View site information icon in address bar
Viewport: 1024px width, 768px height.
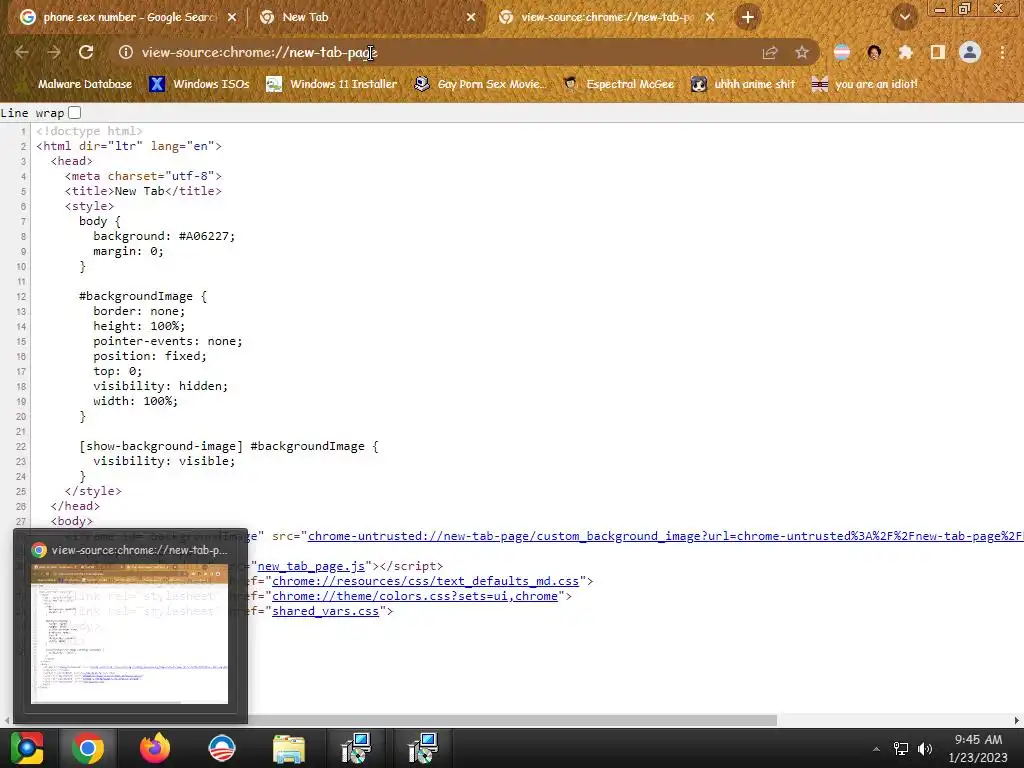tap(126, 52)
